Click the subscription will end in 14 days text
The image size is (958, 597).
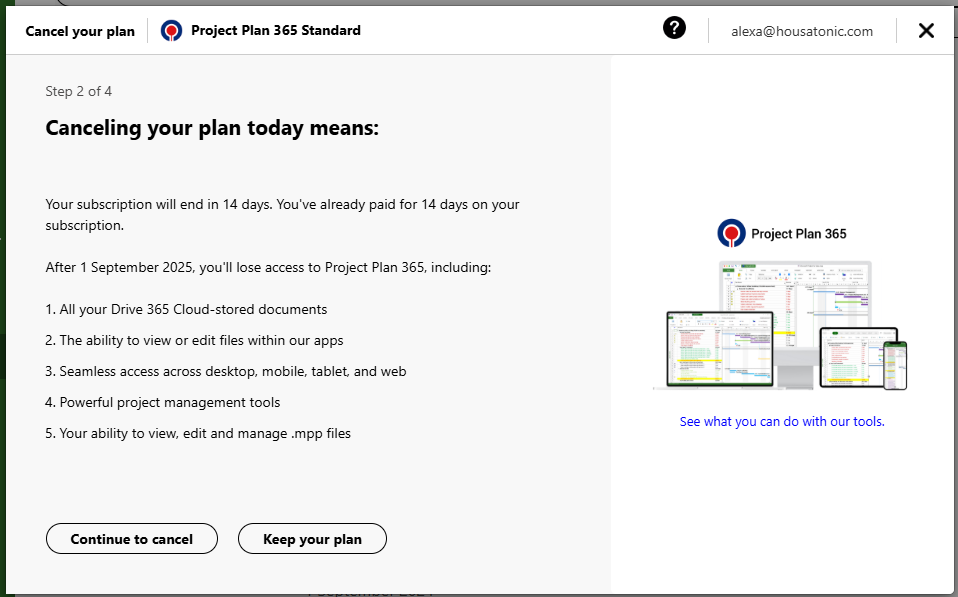click(x=282, y=214)
